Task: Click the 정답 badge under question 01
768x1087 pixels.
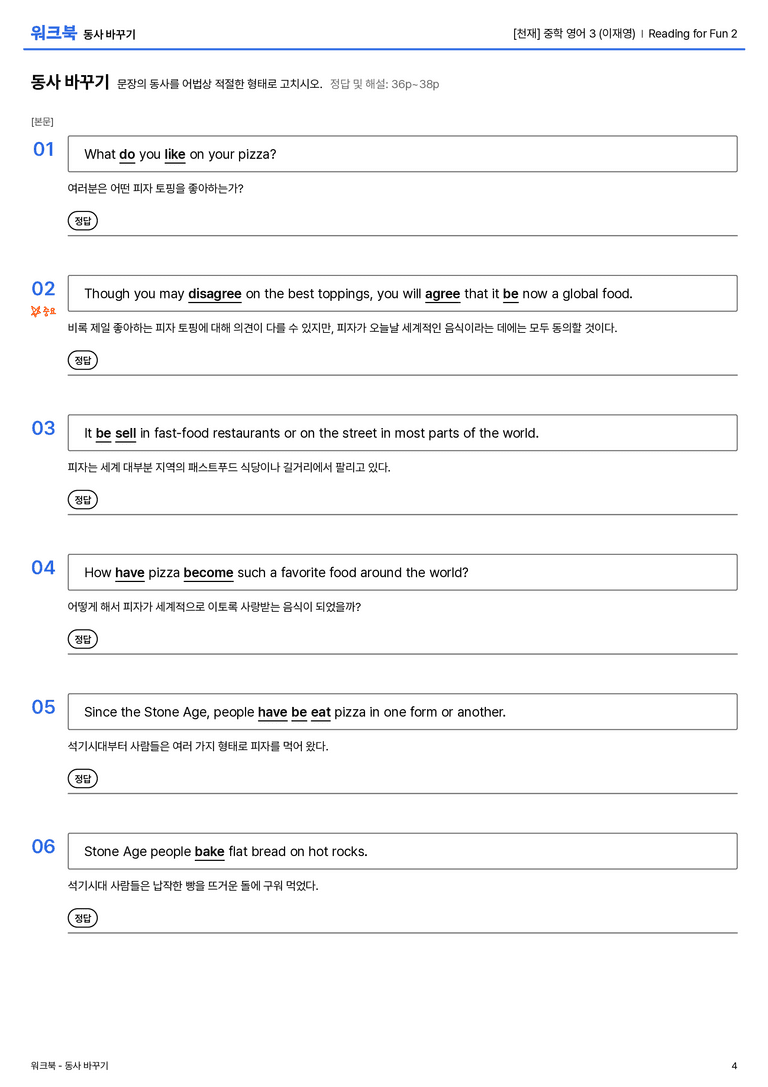Action: [x=82, y=220]
